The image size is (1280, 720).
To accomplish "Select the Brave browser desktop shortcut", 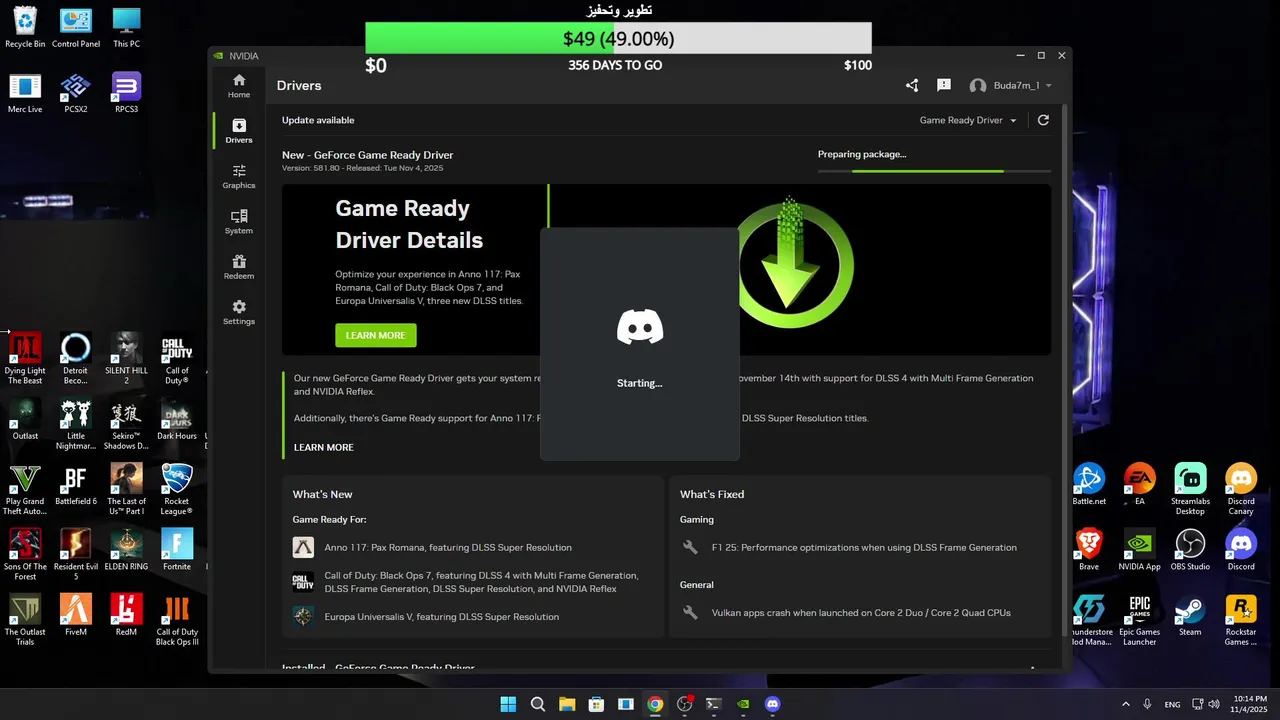I will [x=1089, y=550].
